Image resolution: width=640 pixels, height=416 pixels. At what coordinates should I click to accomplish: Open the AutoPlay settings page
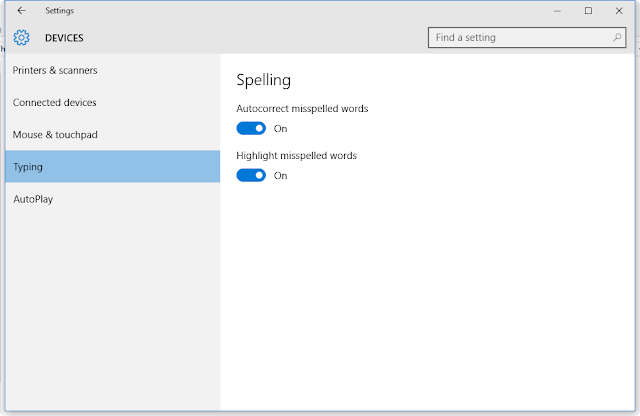[33, 199]
